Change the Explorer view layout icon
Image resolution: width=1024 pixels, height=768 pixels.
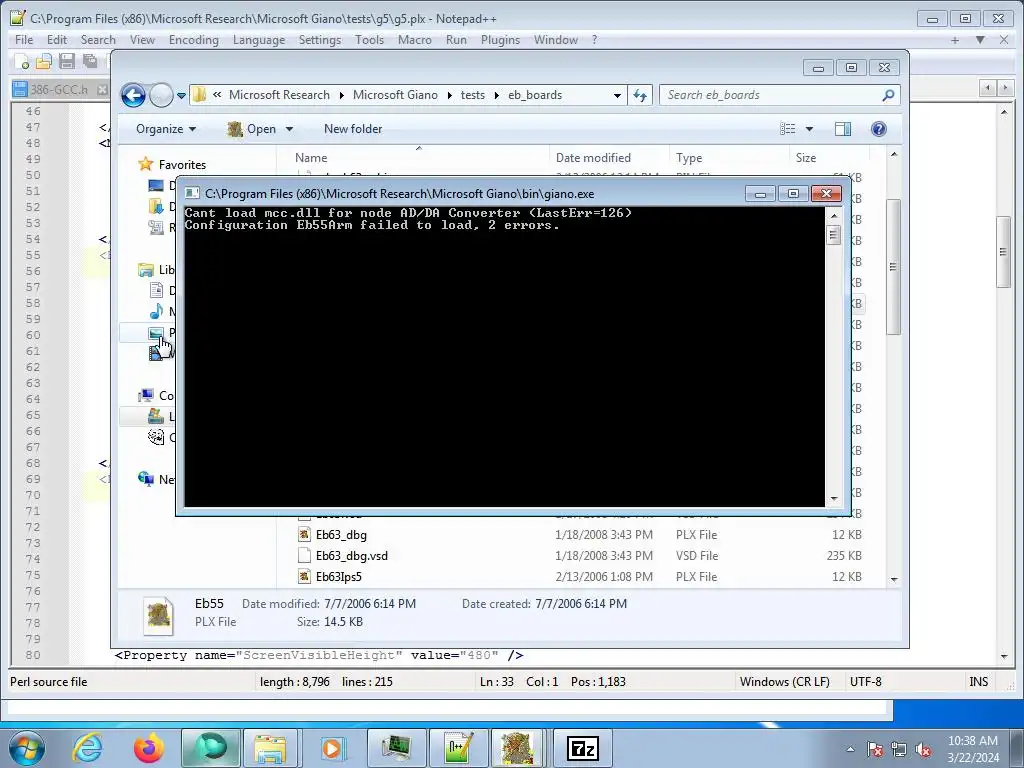point(788,129)
